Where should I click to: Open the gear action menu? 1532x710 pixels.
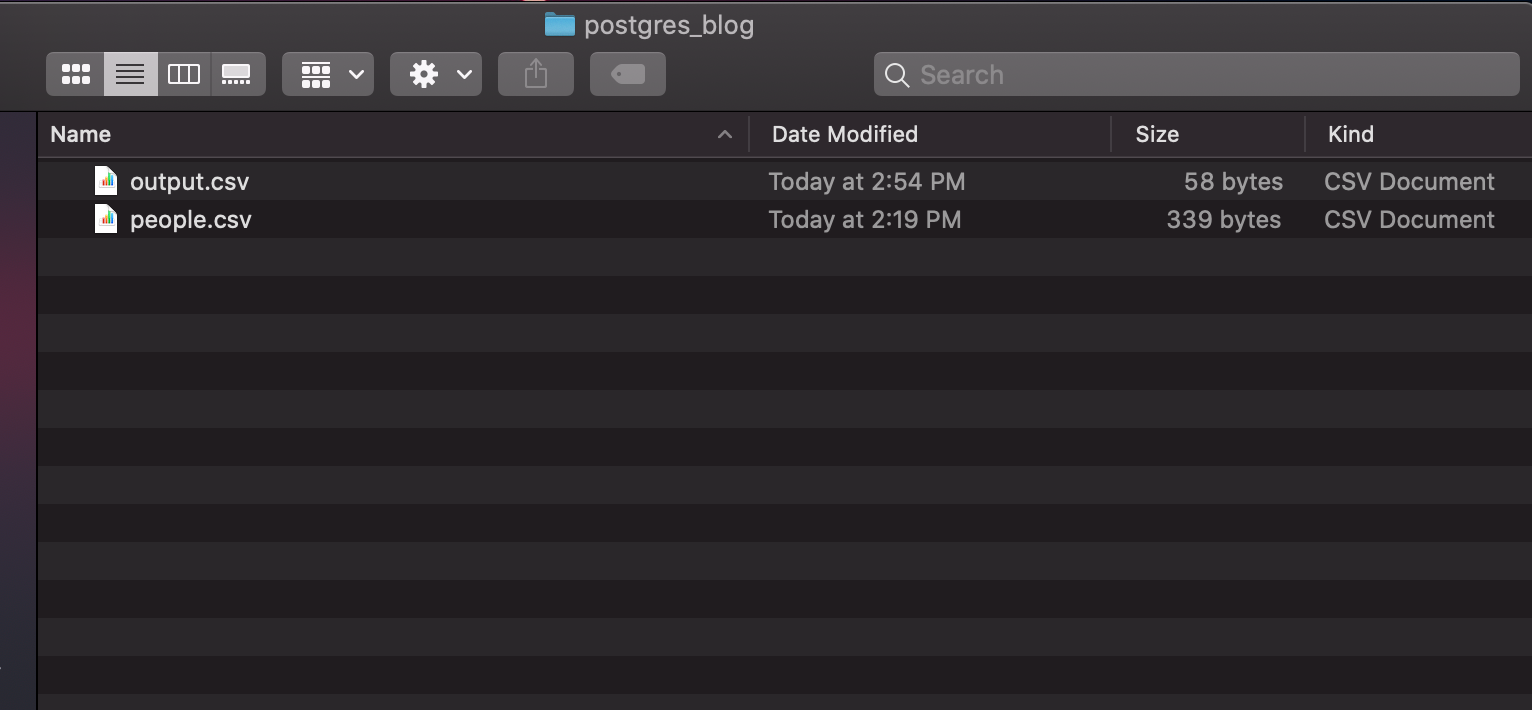(x=436, y=74)
